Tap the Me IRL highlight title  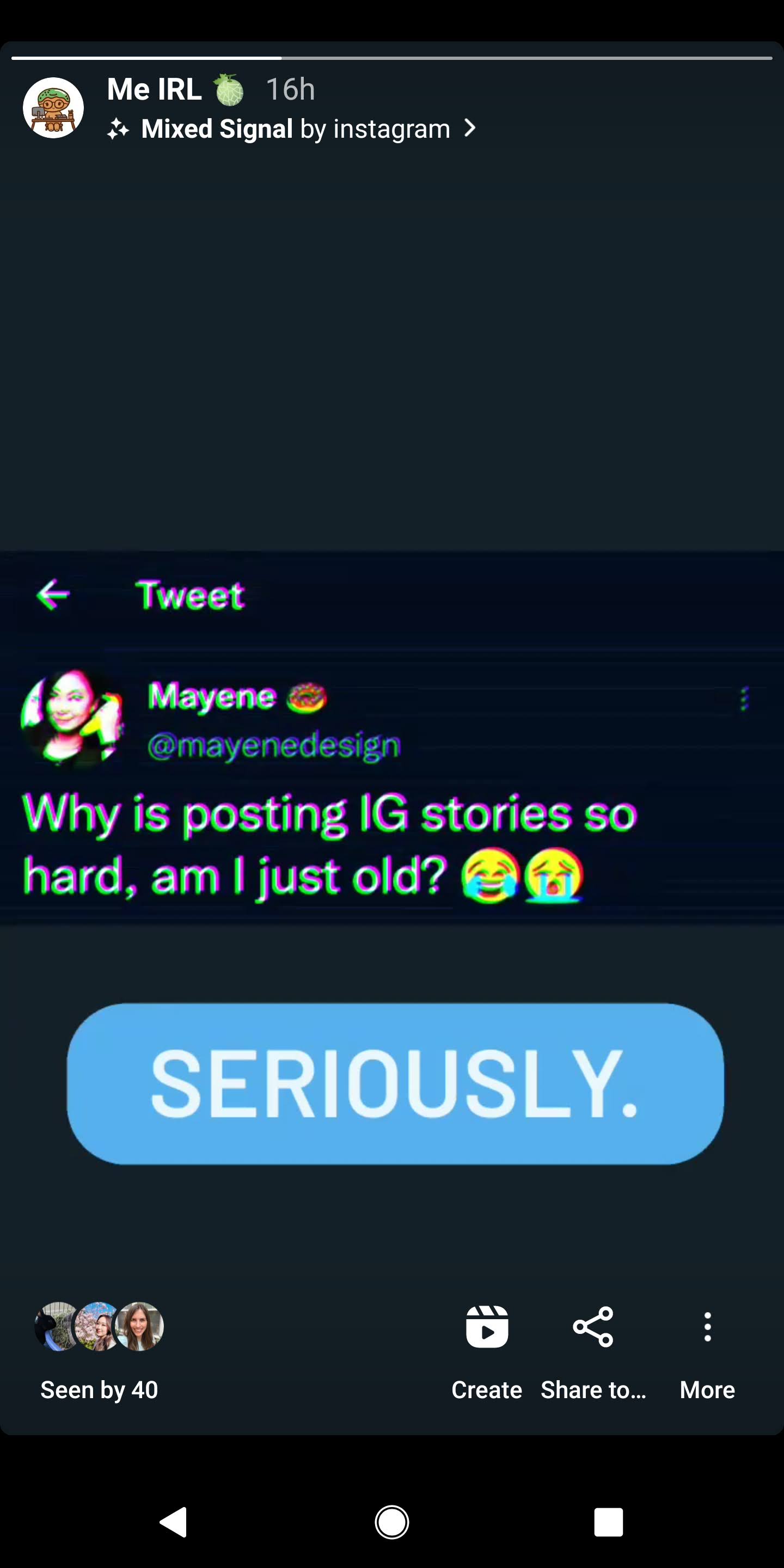coord(155,89)
